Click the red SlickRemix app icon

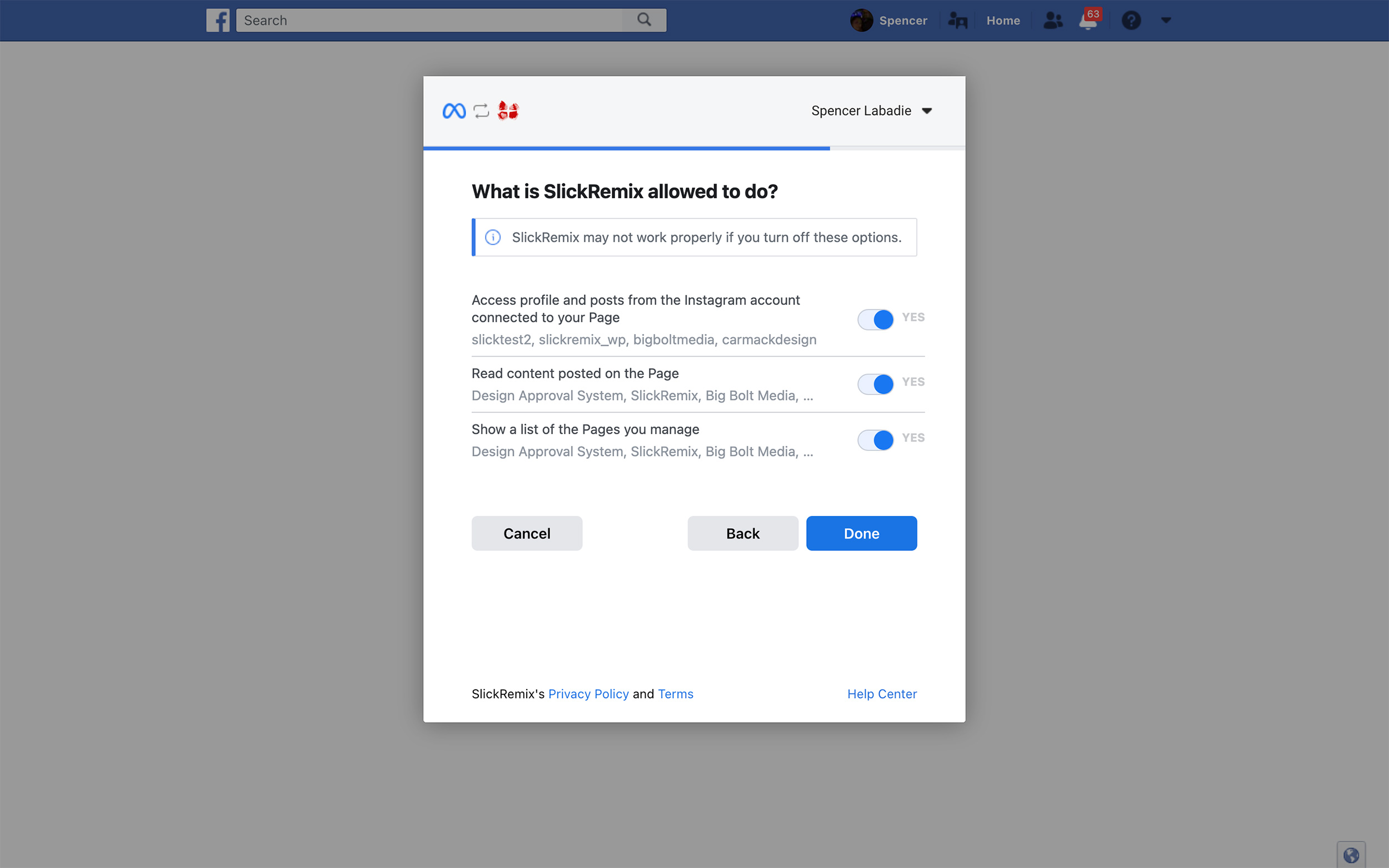coord(508,110)
